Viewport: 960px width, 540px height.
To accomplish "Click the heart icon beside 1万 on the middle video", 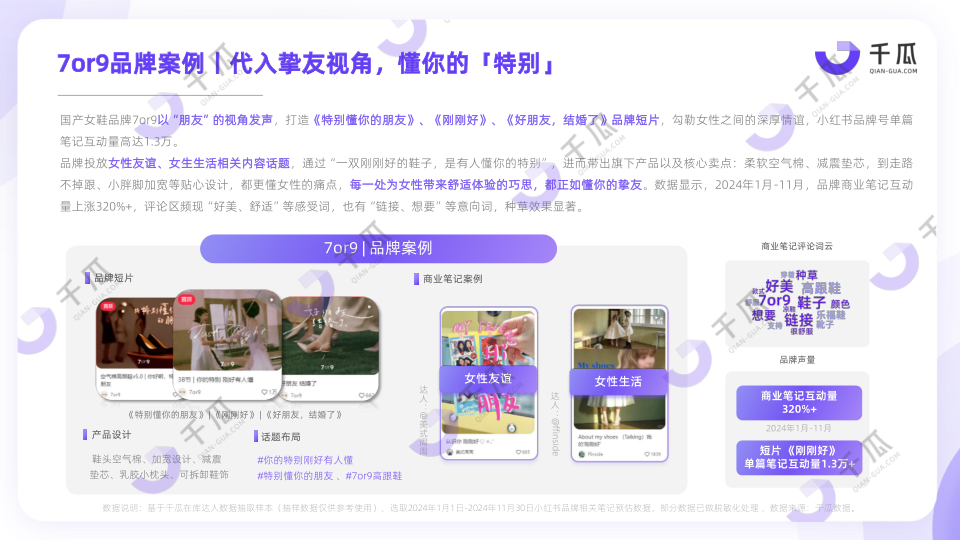I will (x=264, y=392).
